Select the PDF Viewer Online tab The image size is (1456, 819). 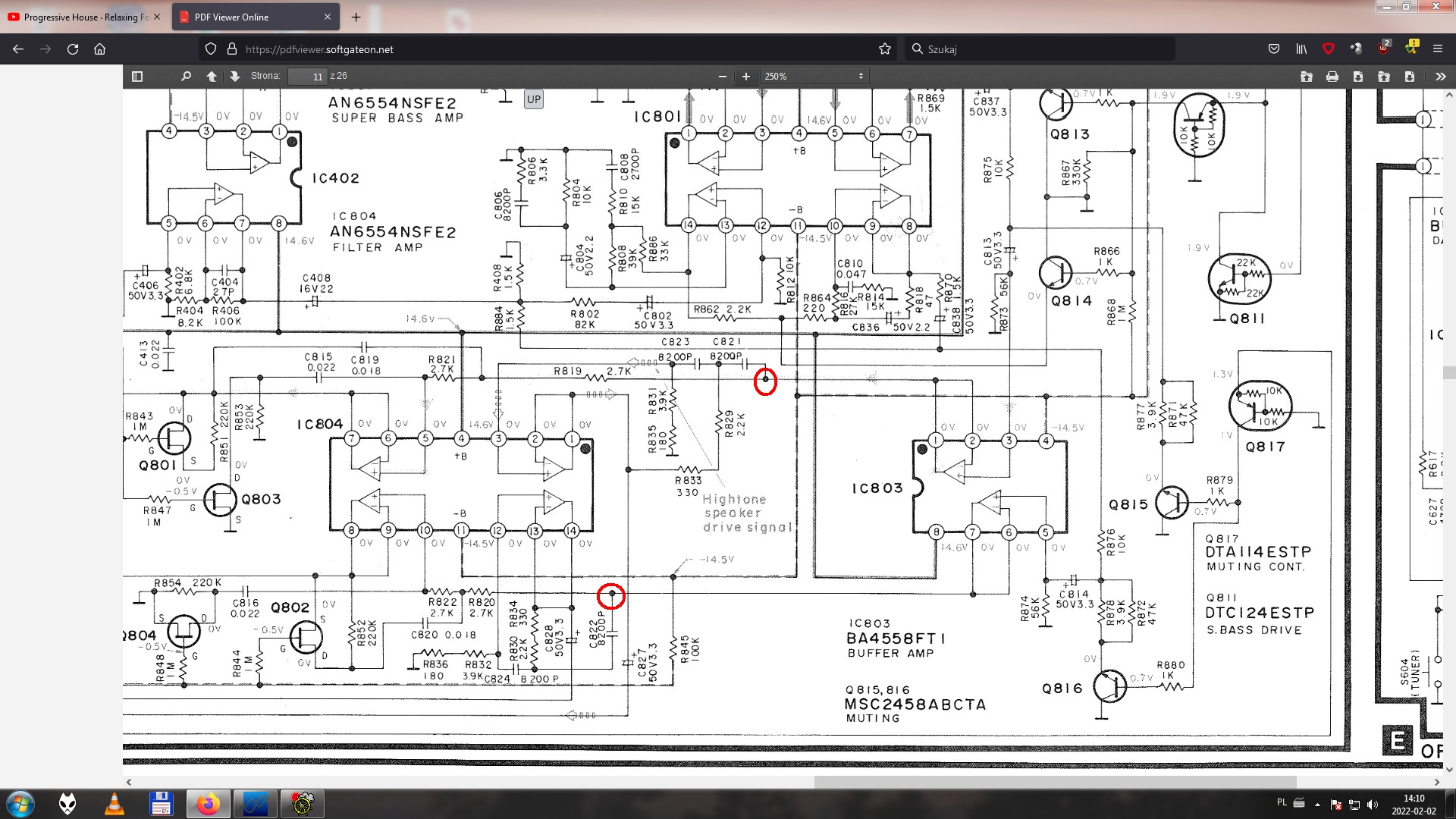coord(243,17)
